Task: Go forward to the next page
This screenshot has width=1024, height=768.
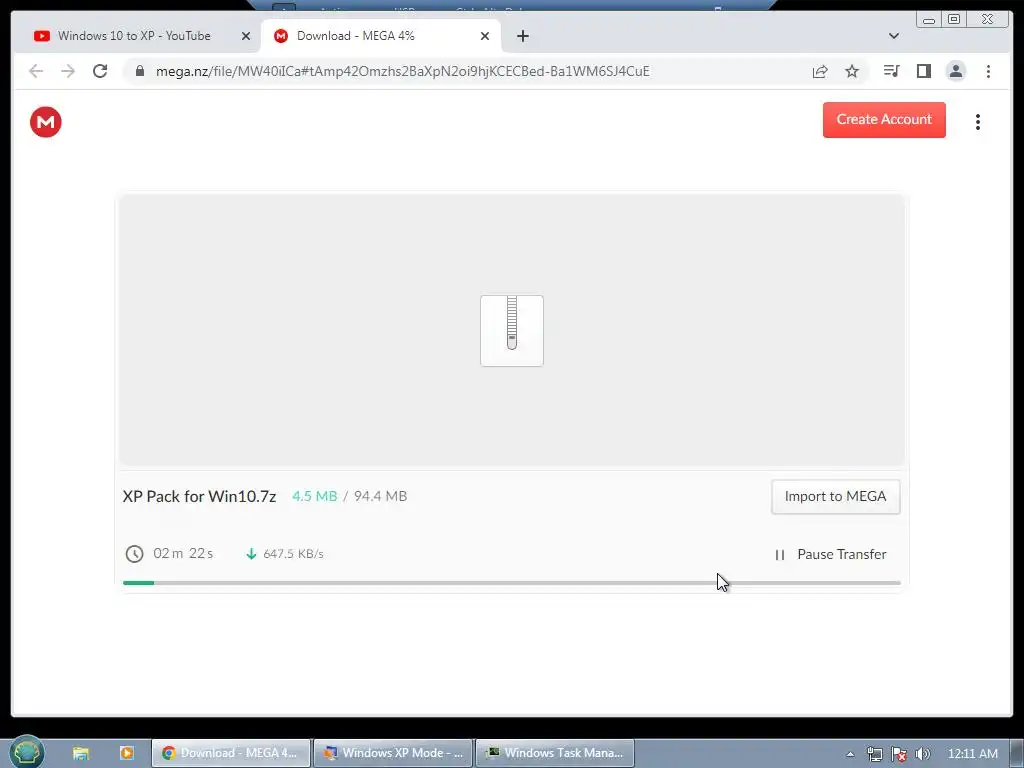Action: [x=68, y=71]
